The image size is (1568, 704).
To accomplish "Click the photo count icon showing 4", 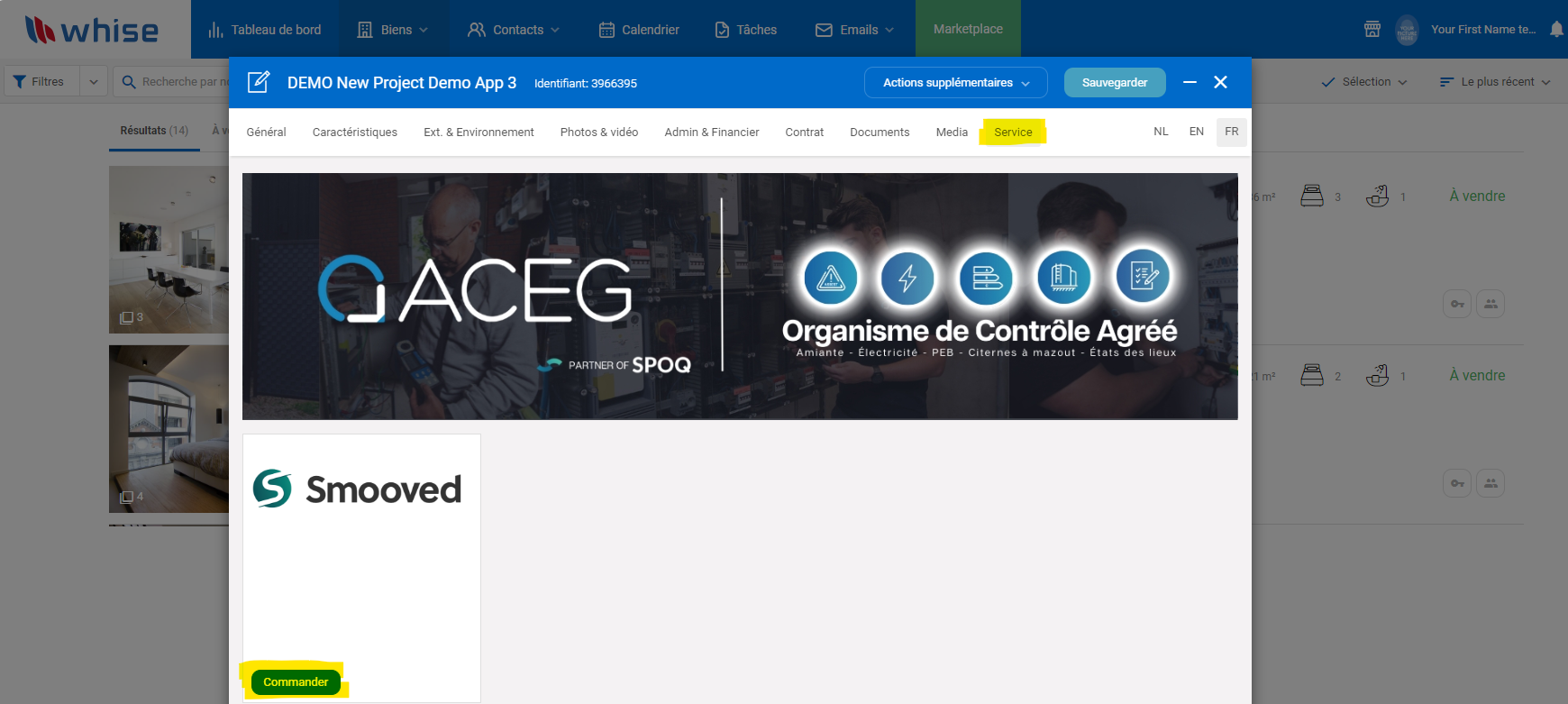I will (127, 497).
